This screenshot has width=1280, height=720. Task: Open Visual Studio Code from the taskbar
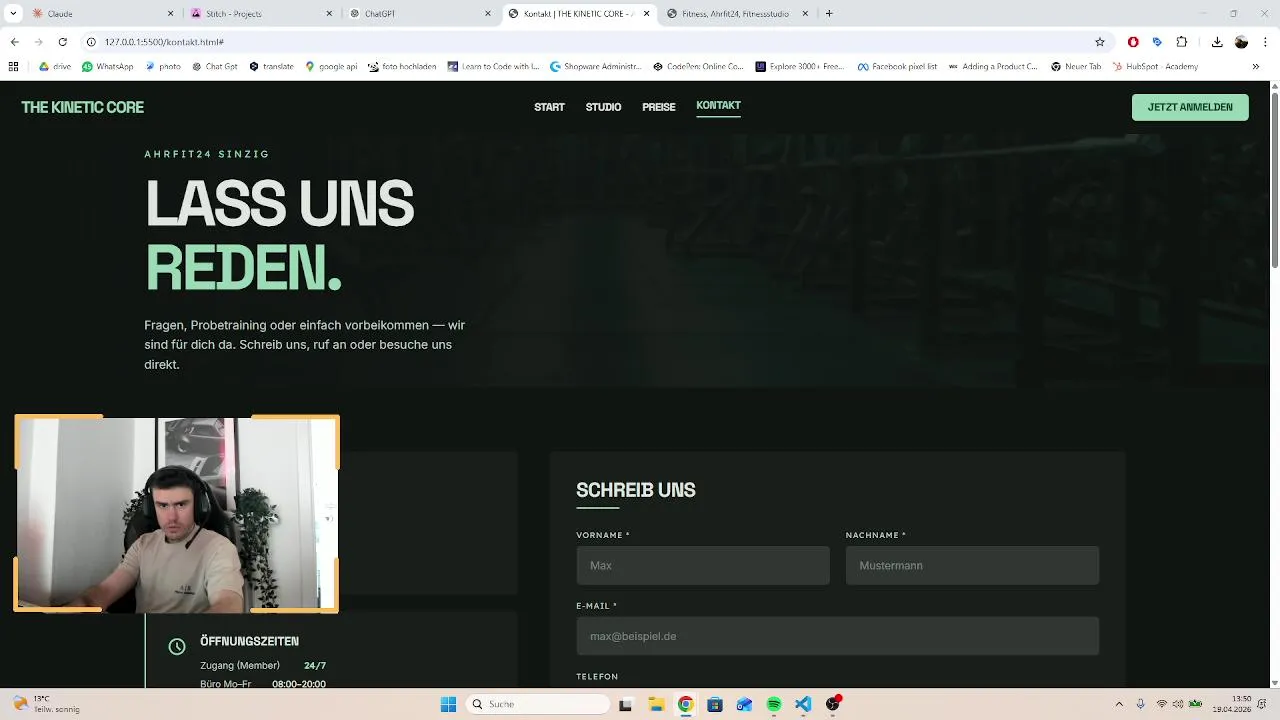click(803, 704)
